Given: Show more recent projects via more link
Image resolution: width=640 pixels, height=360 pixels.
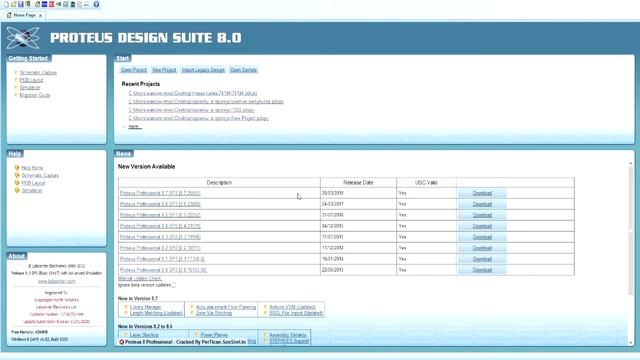Looking at the screenshot, I should click(x=134, y=127).
